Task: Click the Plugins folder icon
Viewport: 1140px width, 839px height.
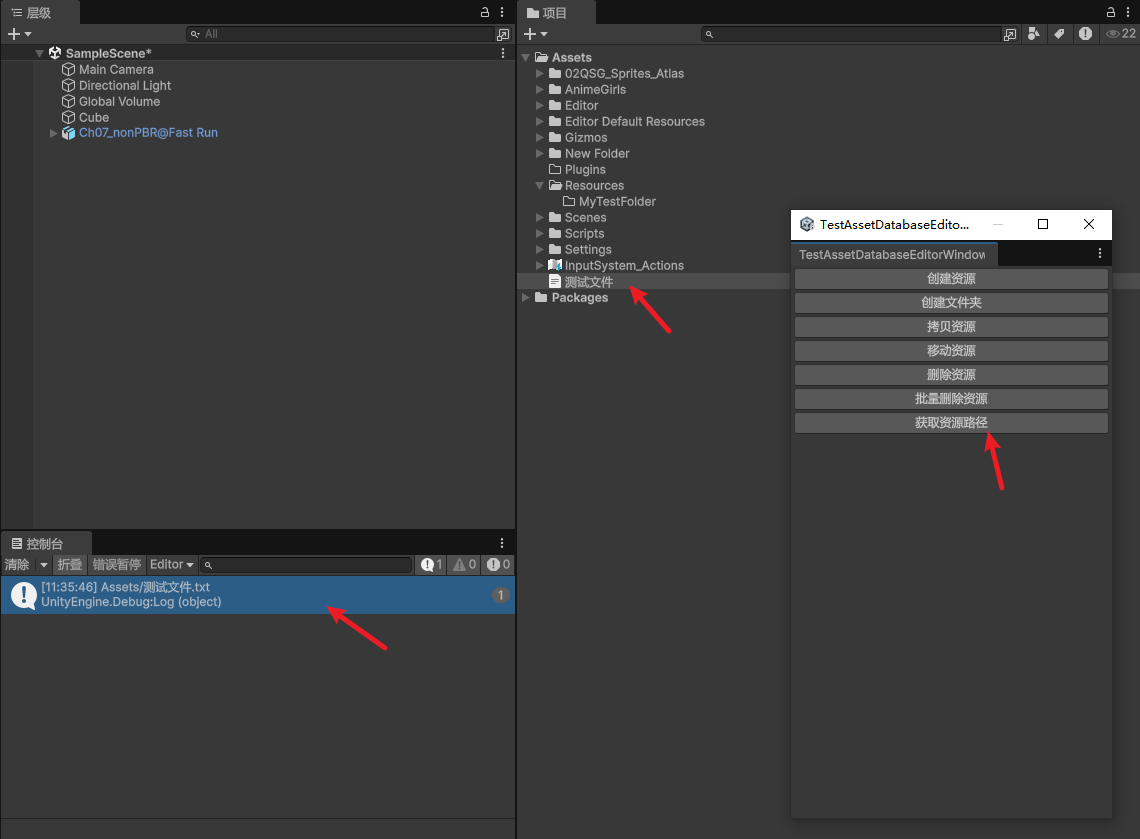Action: pyautogui.click(x=555, y=169)
